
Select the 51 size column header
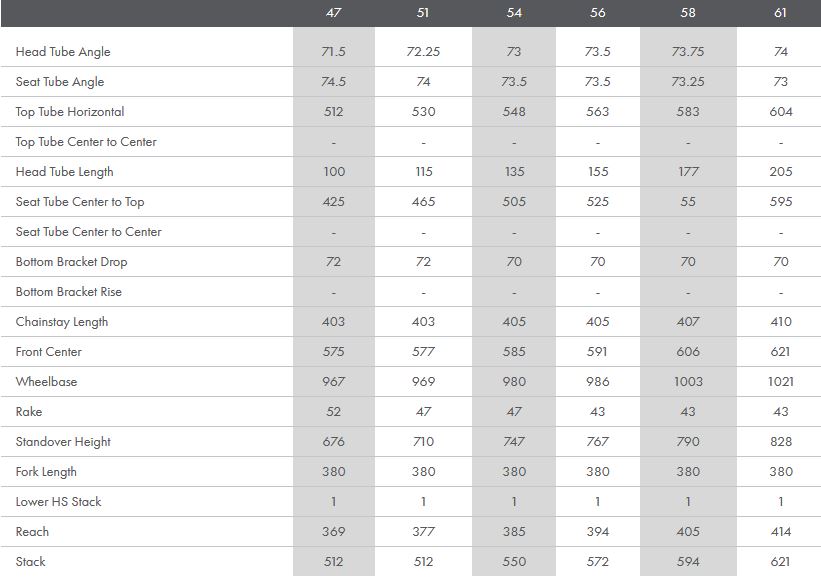(423, 13)
